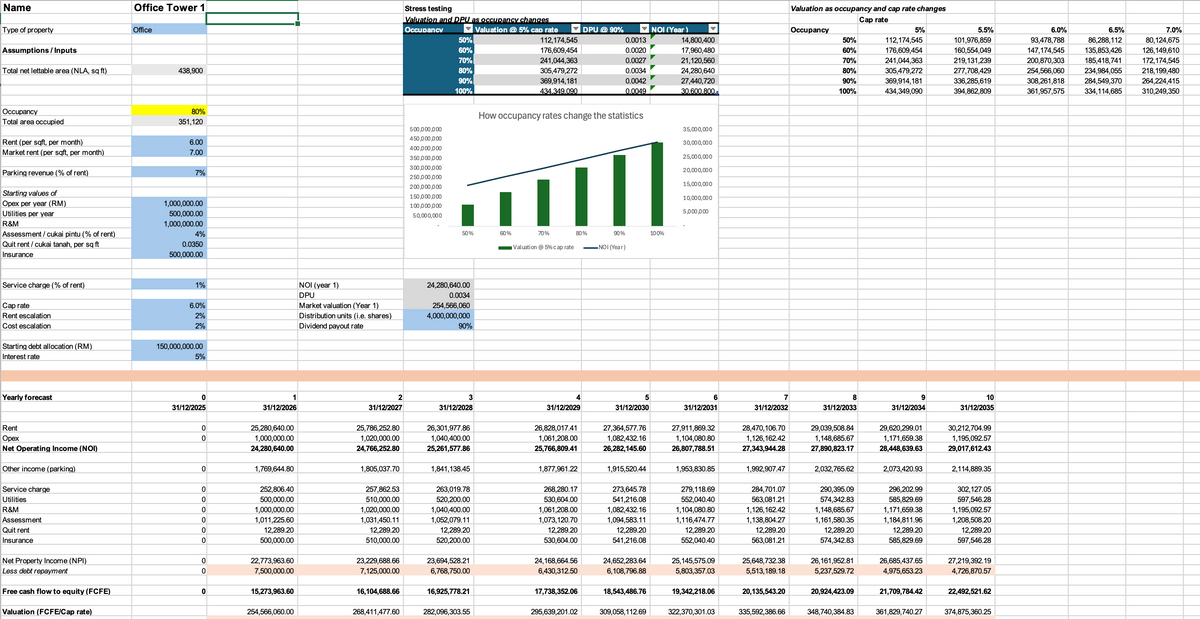This screenshot has width=1200, height=619.
Task: Select the Office Tower 1 name cell
Action: (x=170, y=8)
